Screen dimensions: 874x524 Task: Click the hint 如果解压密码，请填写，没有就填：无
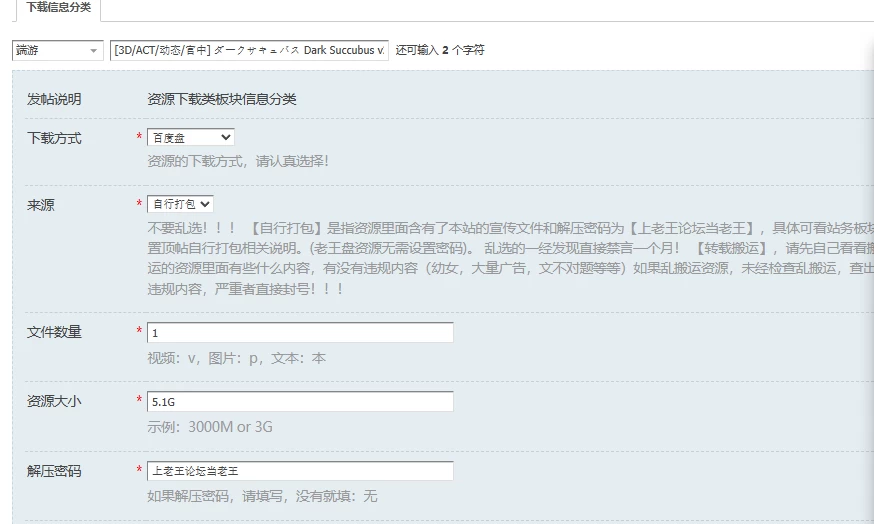263,496
